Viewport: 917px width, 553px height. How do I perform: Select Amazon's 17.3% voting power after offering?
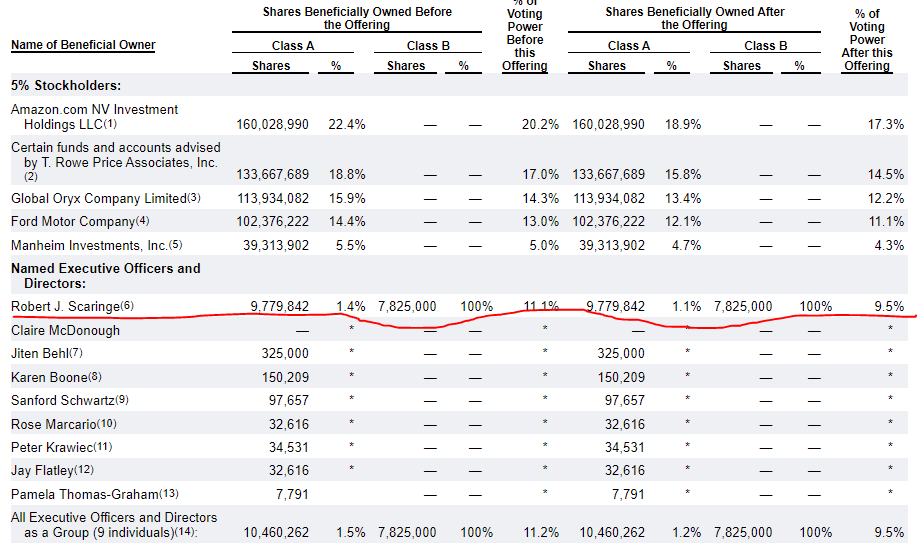[885, 125]
